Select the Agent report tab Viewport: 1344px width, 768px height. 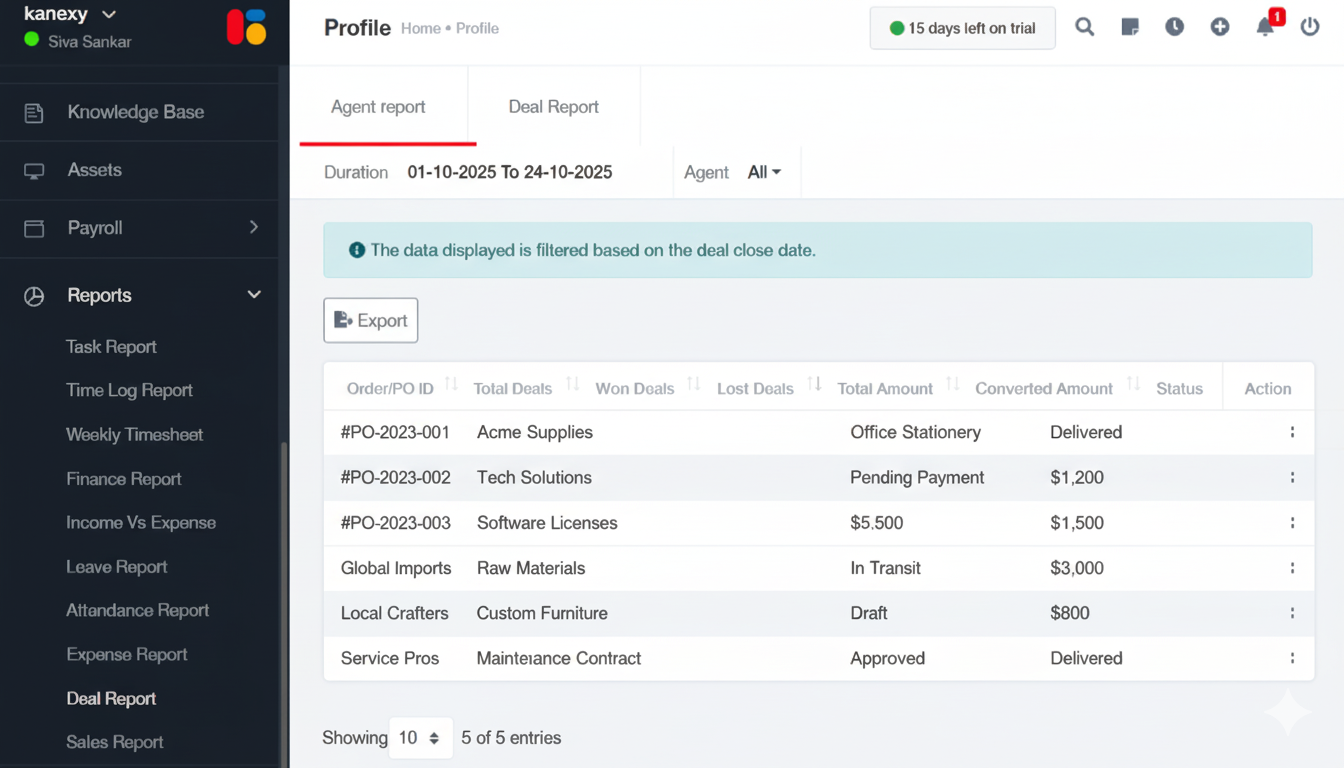click(x=378, y=107)
